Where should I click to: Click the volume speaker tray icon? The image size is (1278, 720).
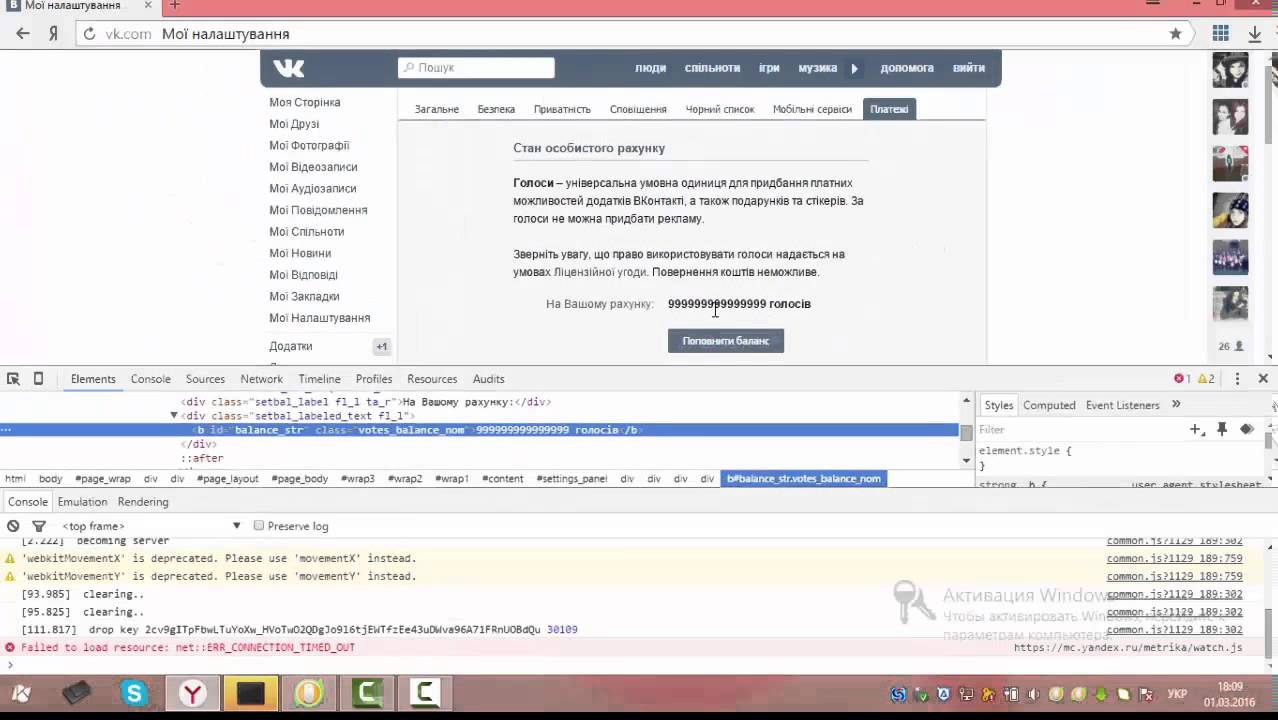[x=1035, y=694]
